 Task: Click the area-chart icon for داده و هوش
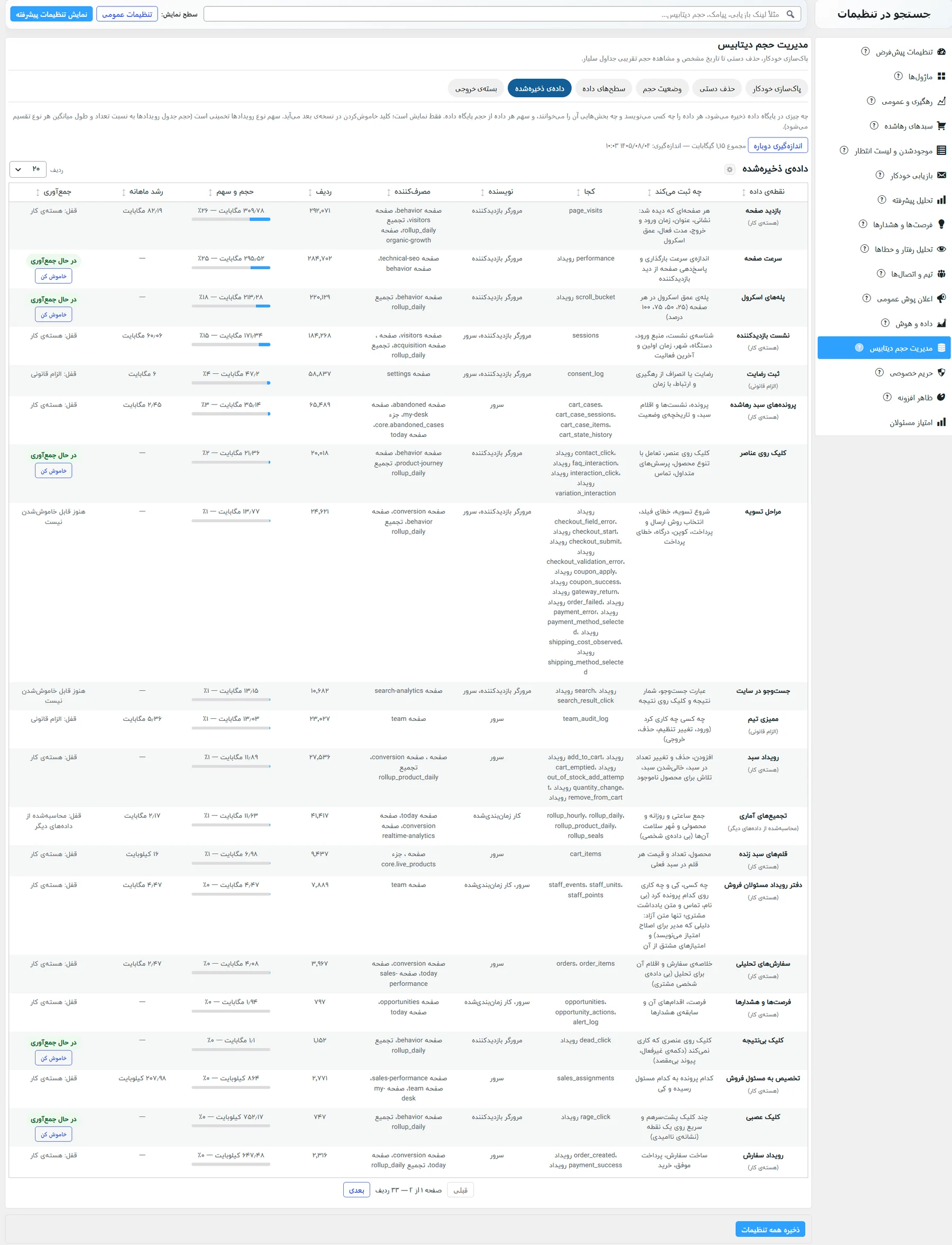pyautogui.click(x=941, y=324)
